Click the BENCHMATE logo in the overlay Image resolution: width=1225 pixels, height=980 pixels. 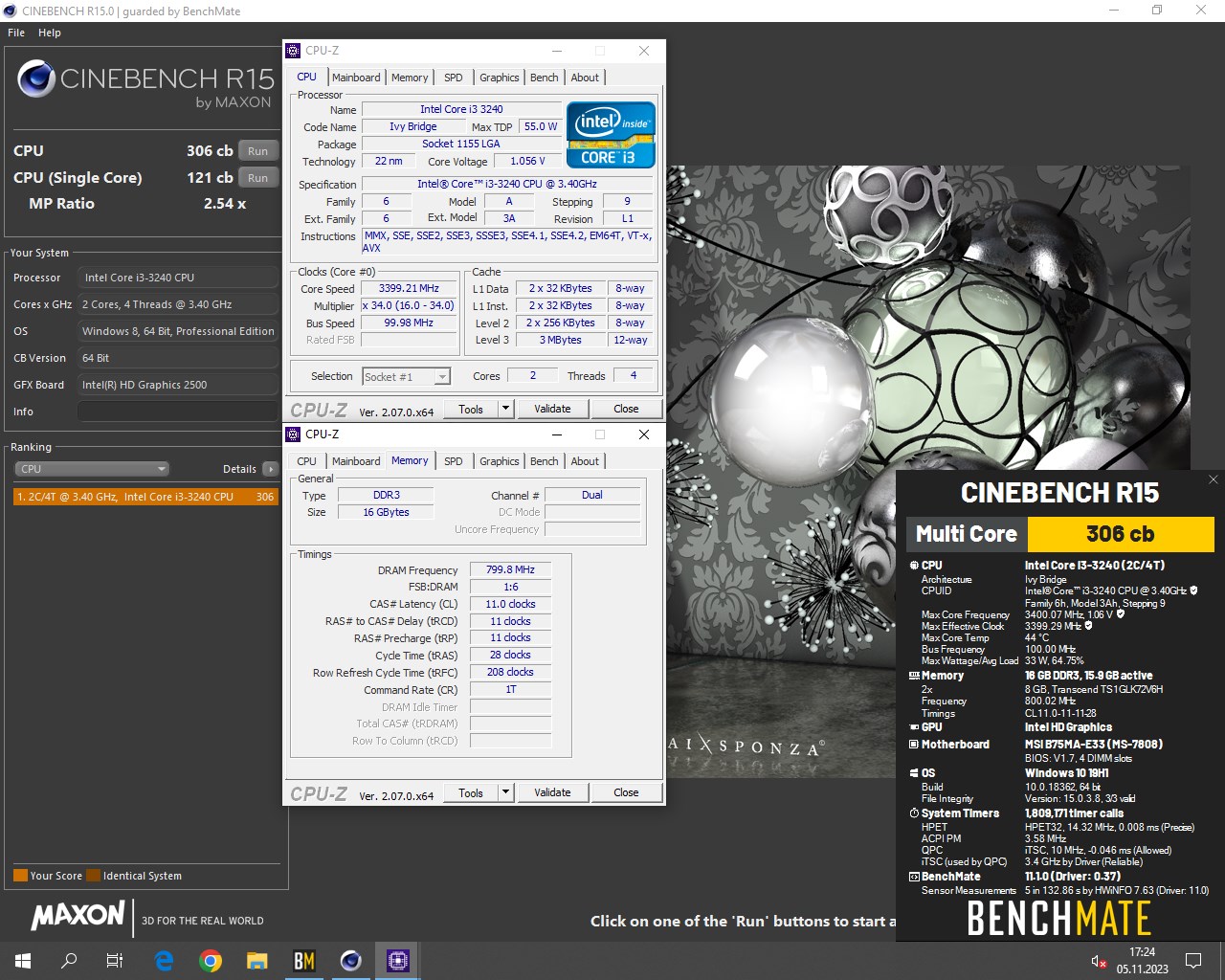pyautogui.click(x=1058, y=919)
